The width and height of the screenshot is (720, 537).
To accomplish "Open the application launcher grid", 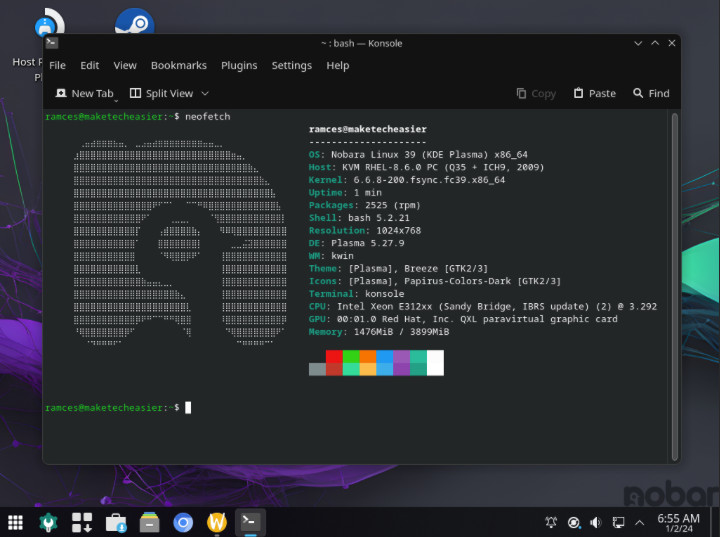I will point(15,522).
